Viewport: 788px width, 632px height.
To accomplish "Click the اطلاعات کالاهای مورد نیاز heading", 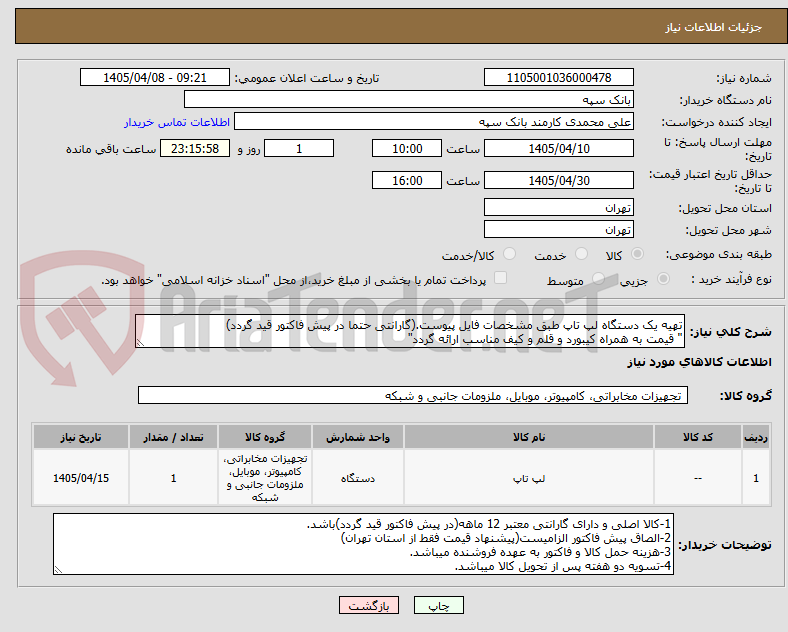I will [x=699, y=362].
